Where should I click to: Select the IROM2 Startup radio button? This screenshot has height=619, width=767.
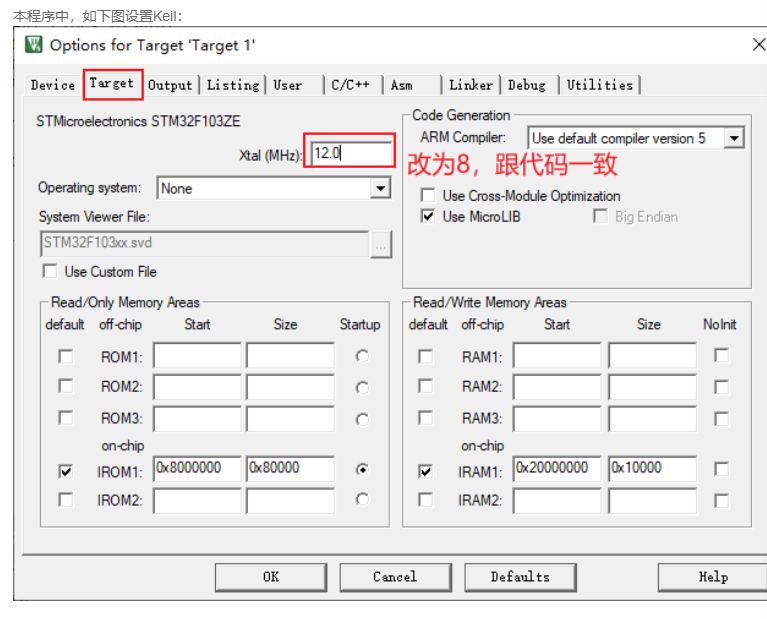click(x=362, y=500)
